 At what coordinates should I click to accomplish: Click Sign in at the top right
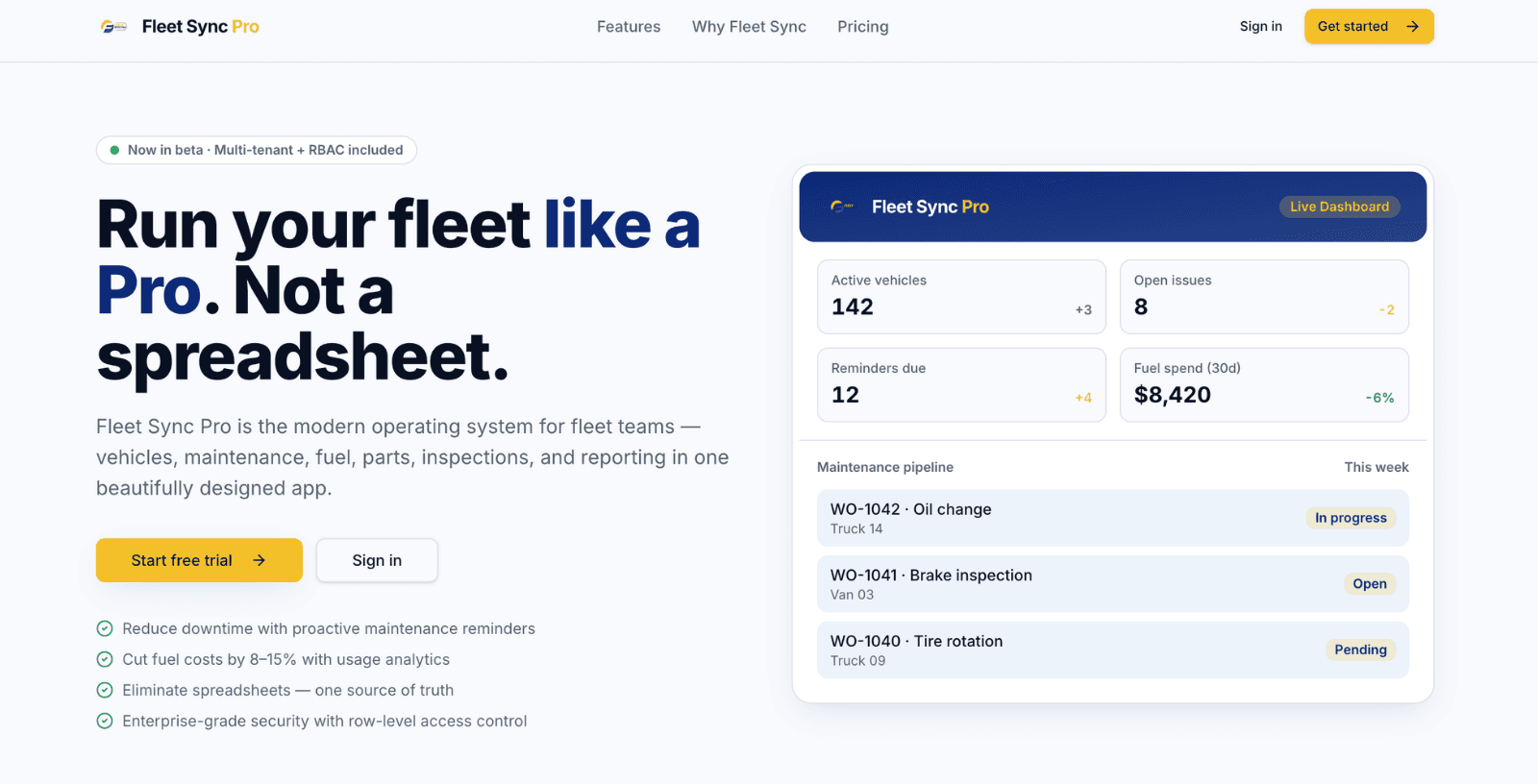(x=1260, y=26)
